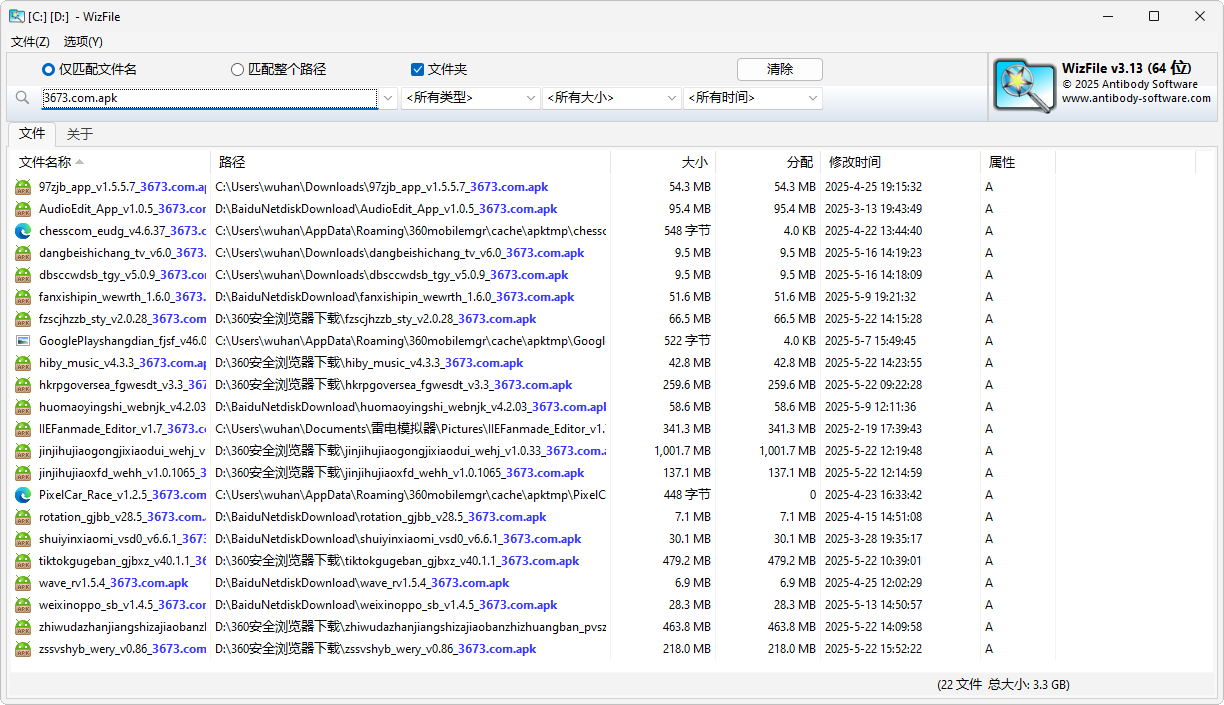Click the 341.3 MB size of IIEFanmade_Editor

(x=687, y=429)
